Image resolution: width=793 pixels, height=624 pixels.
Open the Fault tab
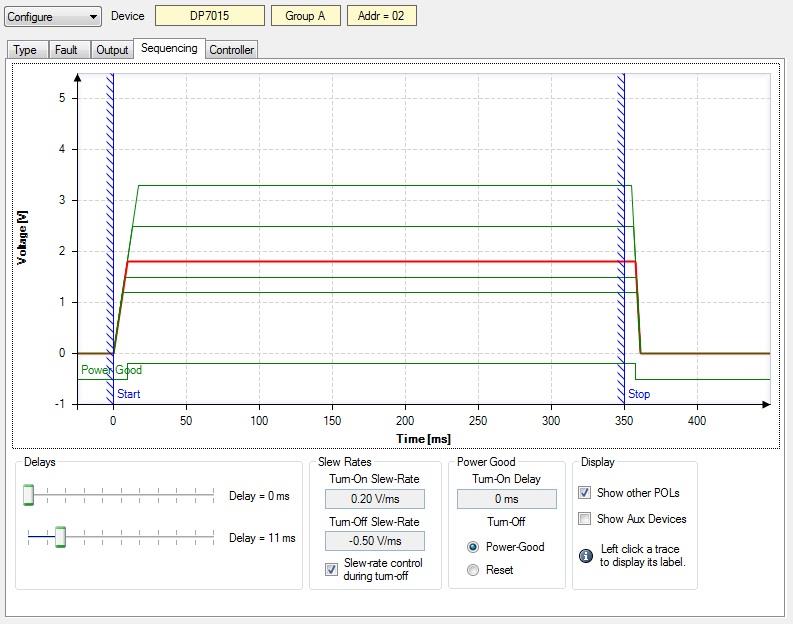pos(66,50)
